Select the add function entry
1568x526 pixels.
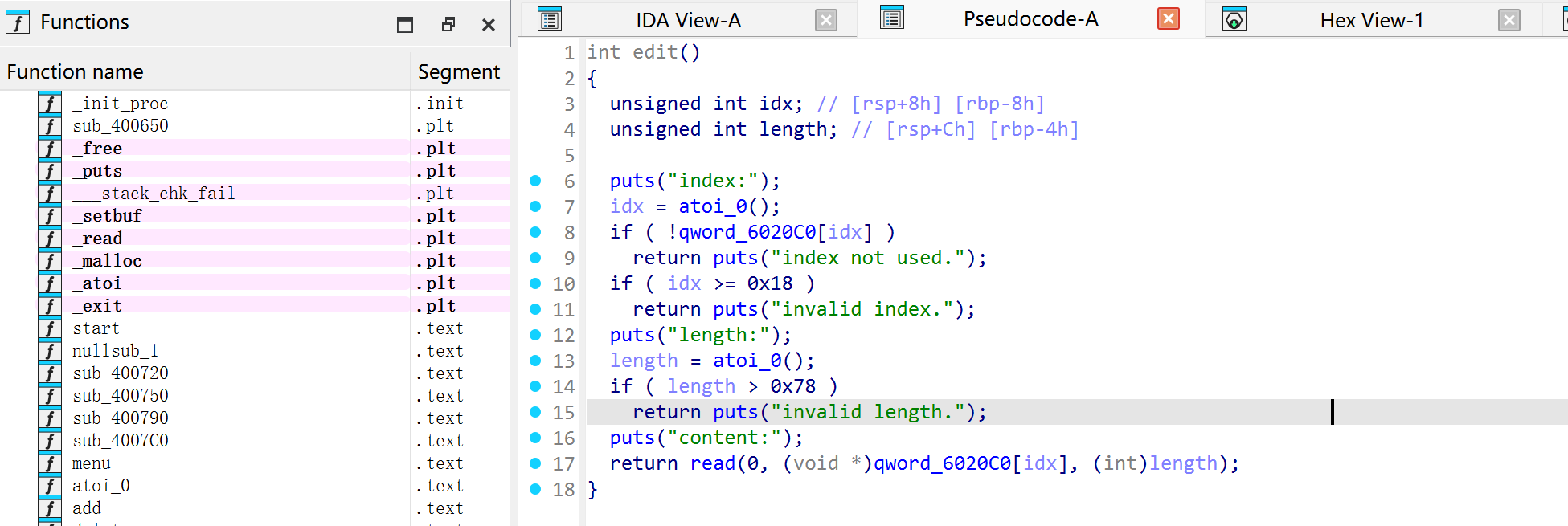[x=87, y=508]
